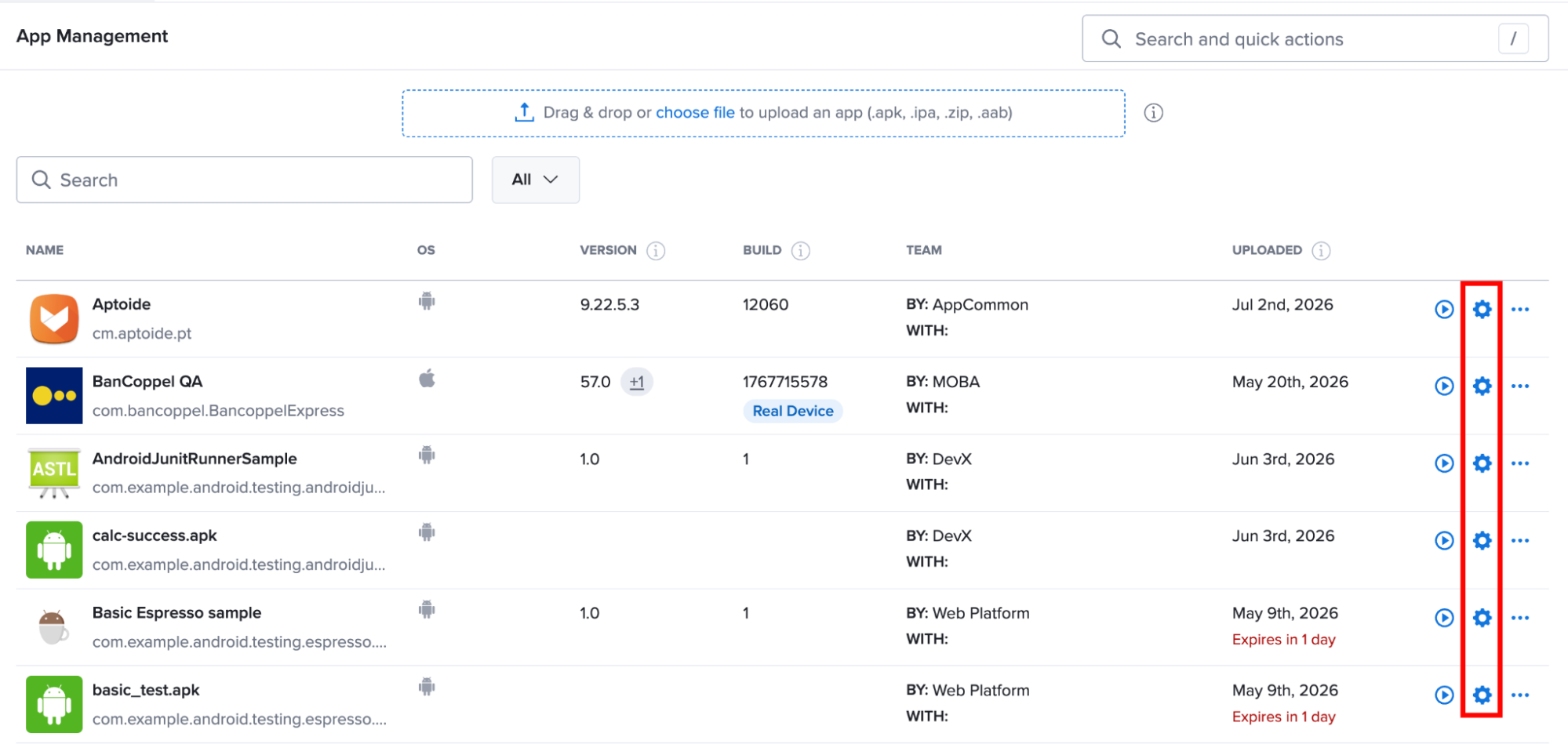Screen dimensions: 1568x744
Task: Click the Version column info icon
Action: point(656,251)
